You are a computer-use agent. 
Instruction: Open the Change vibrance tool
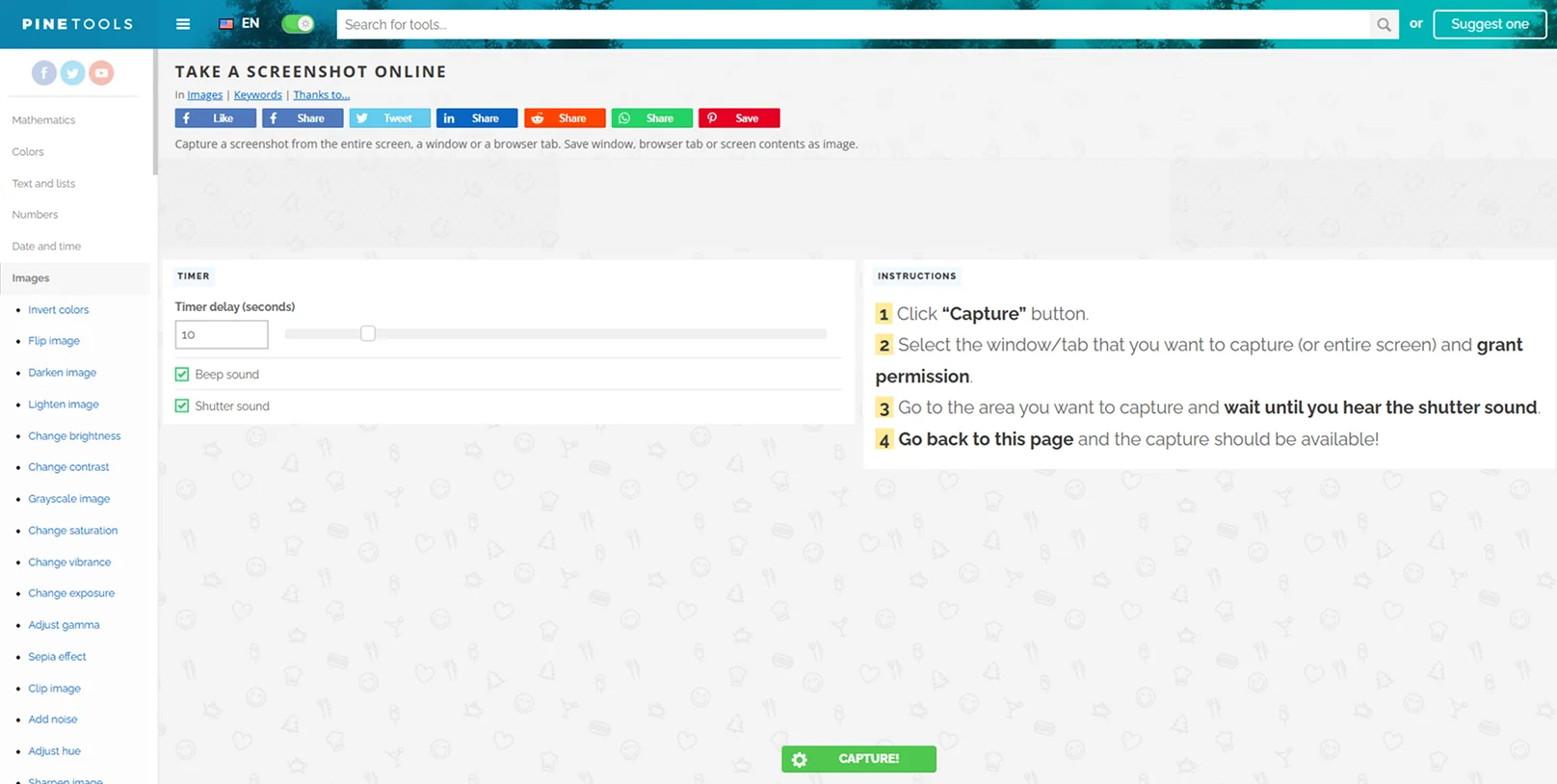pos(69,562)
